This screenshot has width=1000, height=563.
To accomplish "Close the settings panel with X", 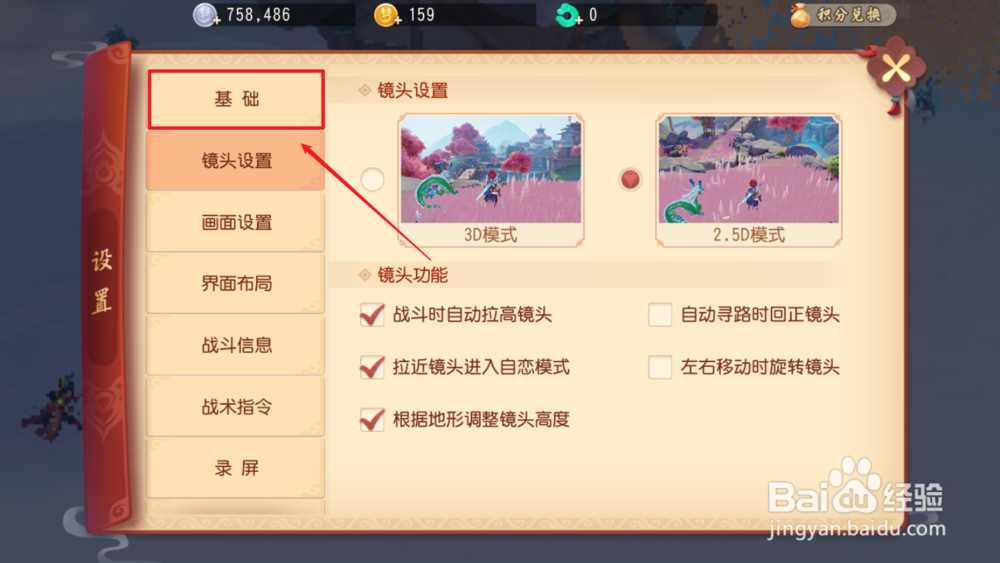I will pos(895,69).
